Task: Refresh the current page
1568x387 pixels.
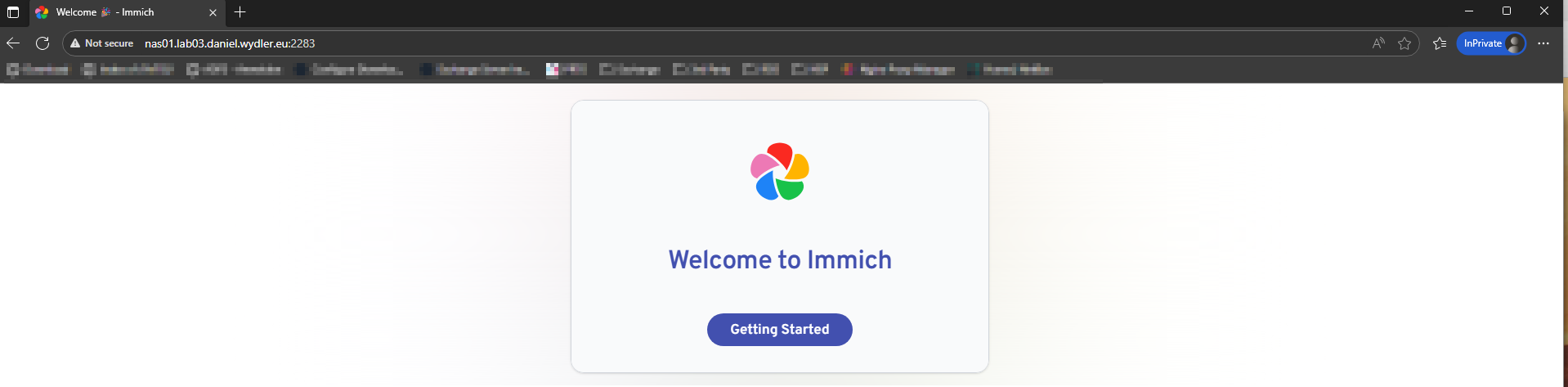Action: pyautogui.click(x=43, y=43)
